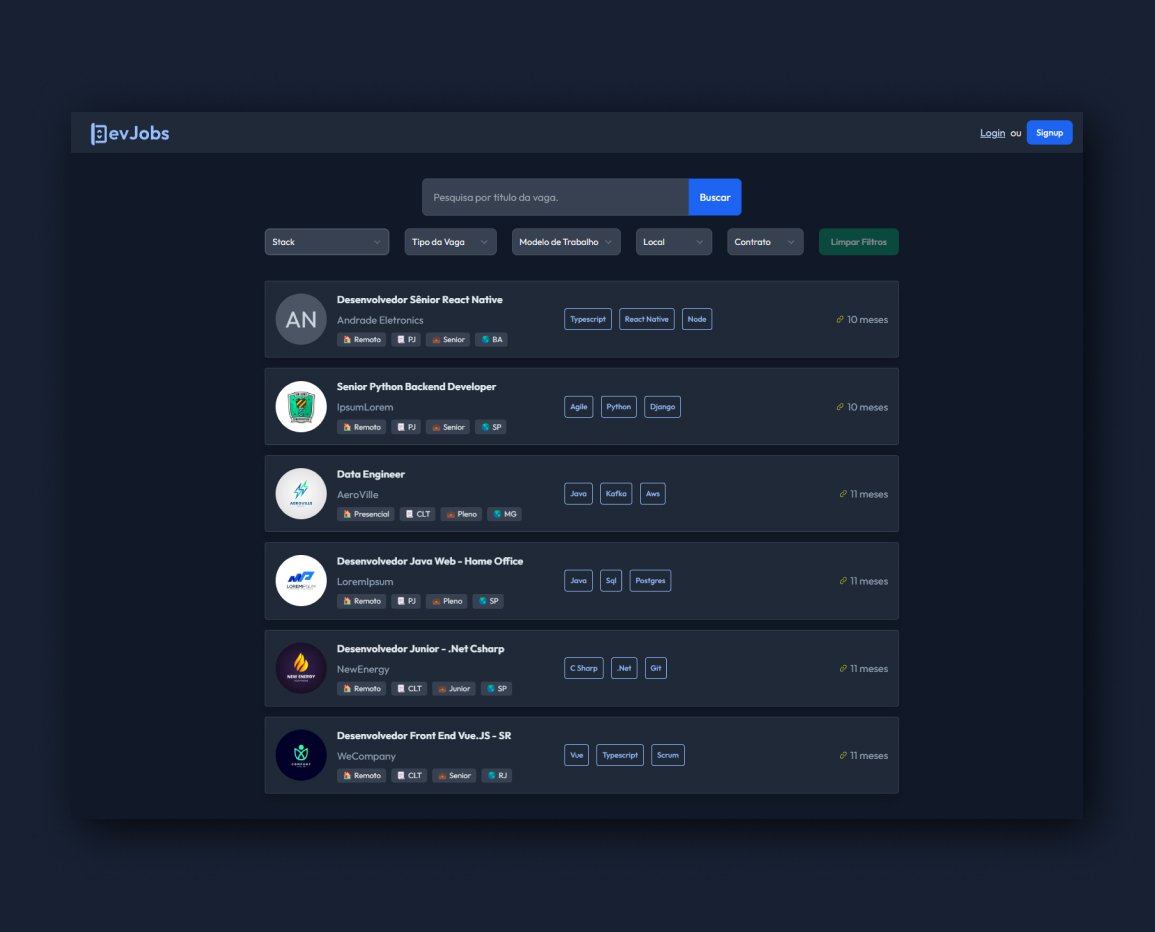Click the LoremIpsum company logo
1155x932 pixels.
301,580
